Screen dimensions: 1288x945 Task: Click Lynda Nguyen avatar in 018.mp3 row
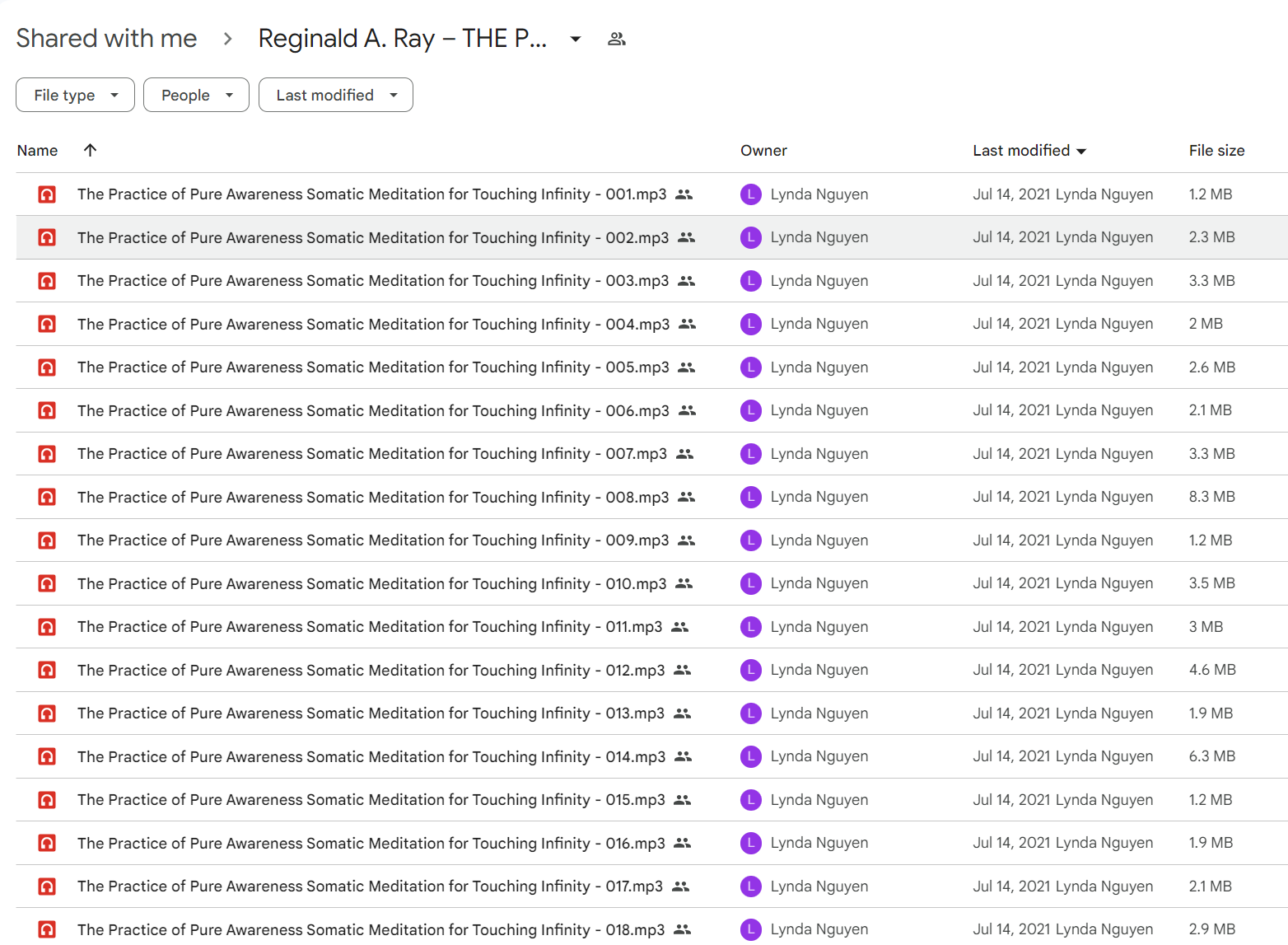(751, 929)
